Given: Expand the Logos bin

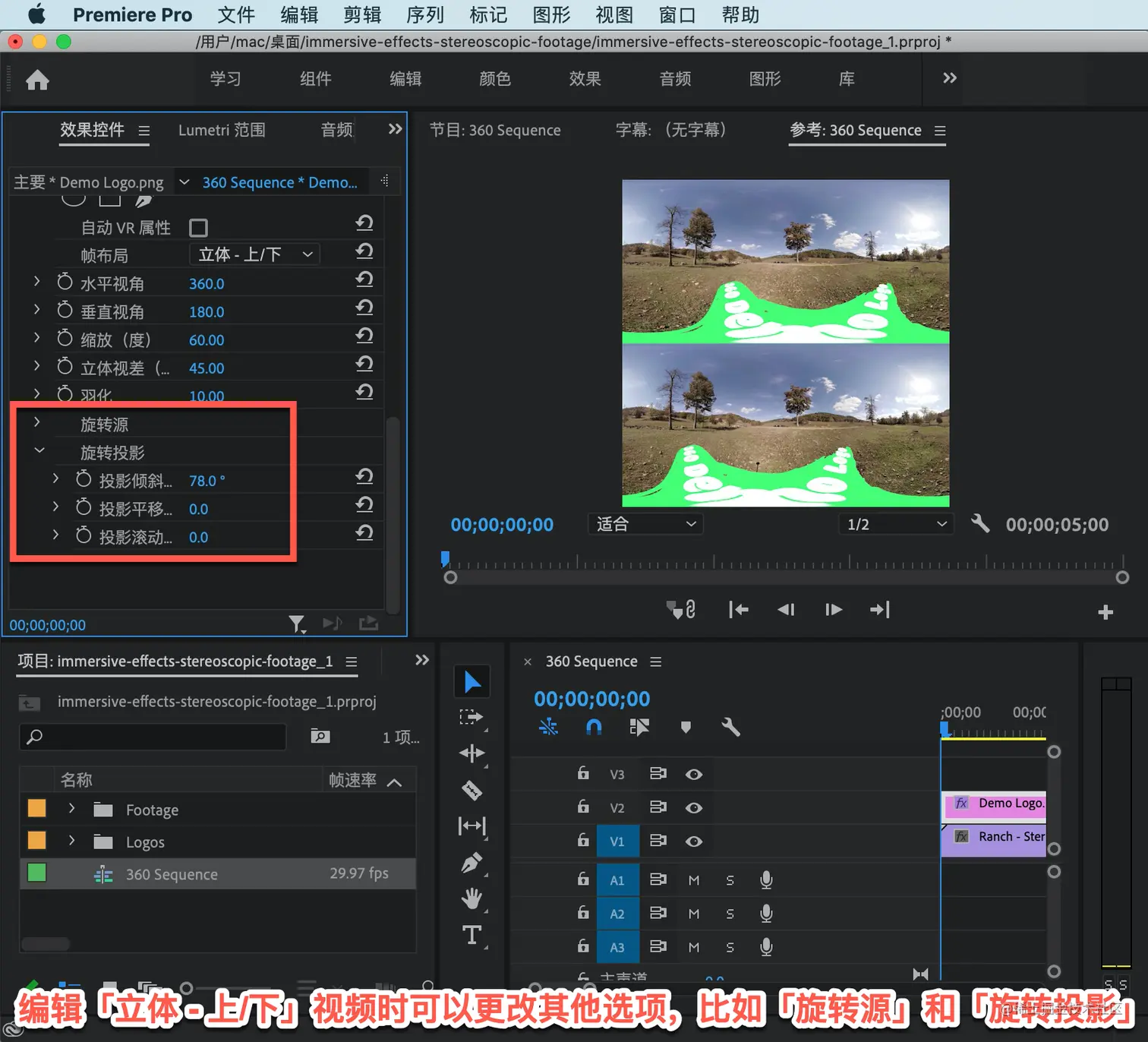Looking at the screenshot, I should (71, 841).
